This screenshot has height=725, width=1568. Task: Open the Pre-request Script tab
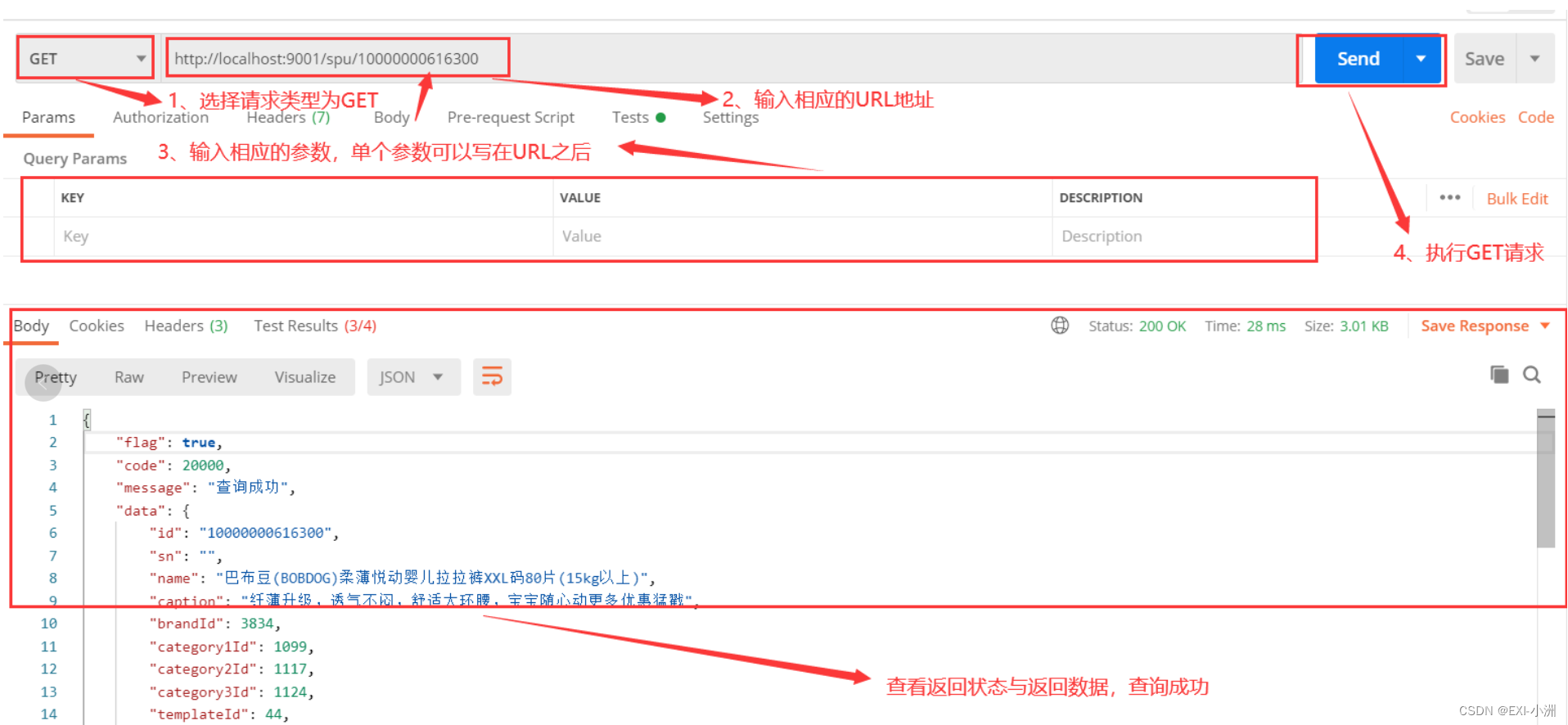pos(511,117)
